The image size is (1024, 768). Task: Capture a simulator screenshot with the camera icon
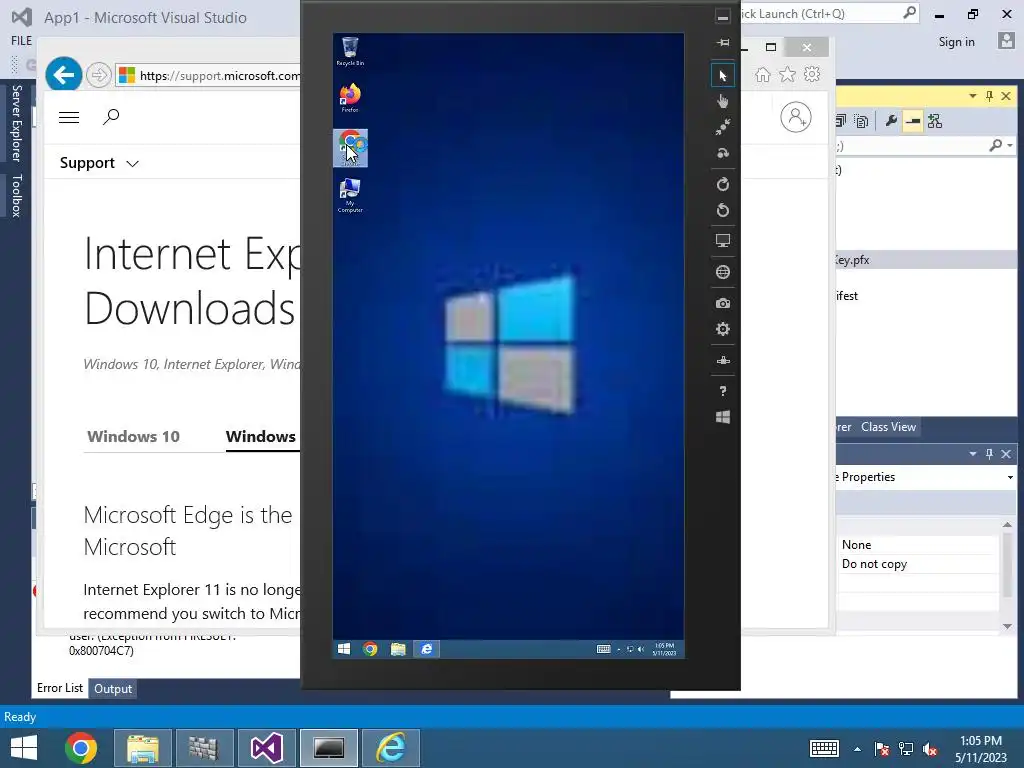[x=723, y=304]
